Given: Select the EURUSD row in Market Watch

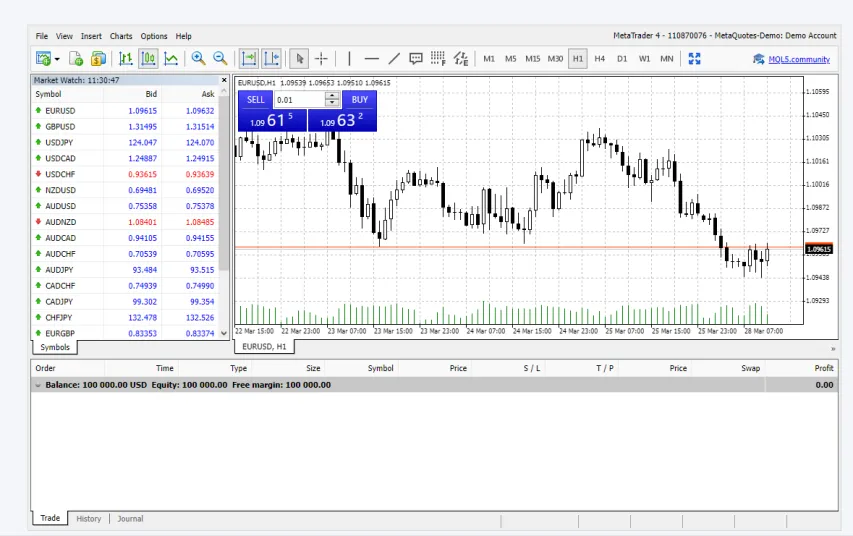Looking at the screenshot, I should pos(125,110).
